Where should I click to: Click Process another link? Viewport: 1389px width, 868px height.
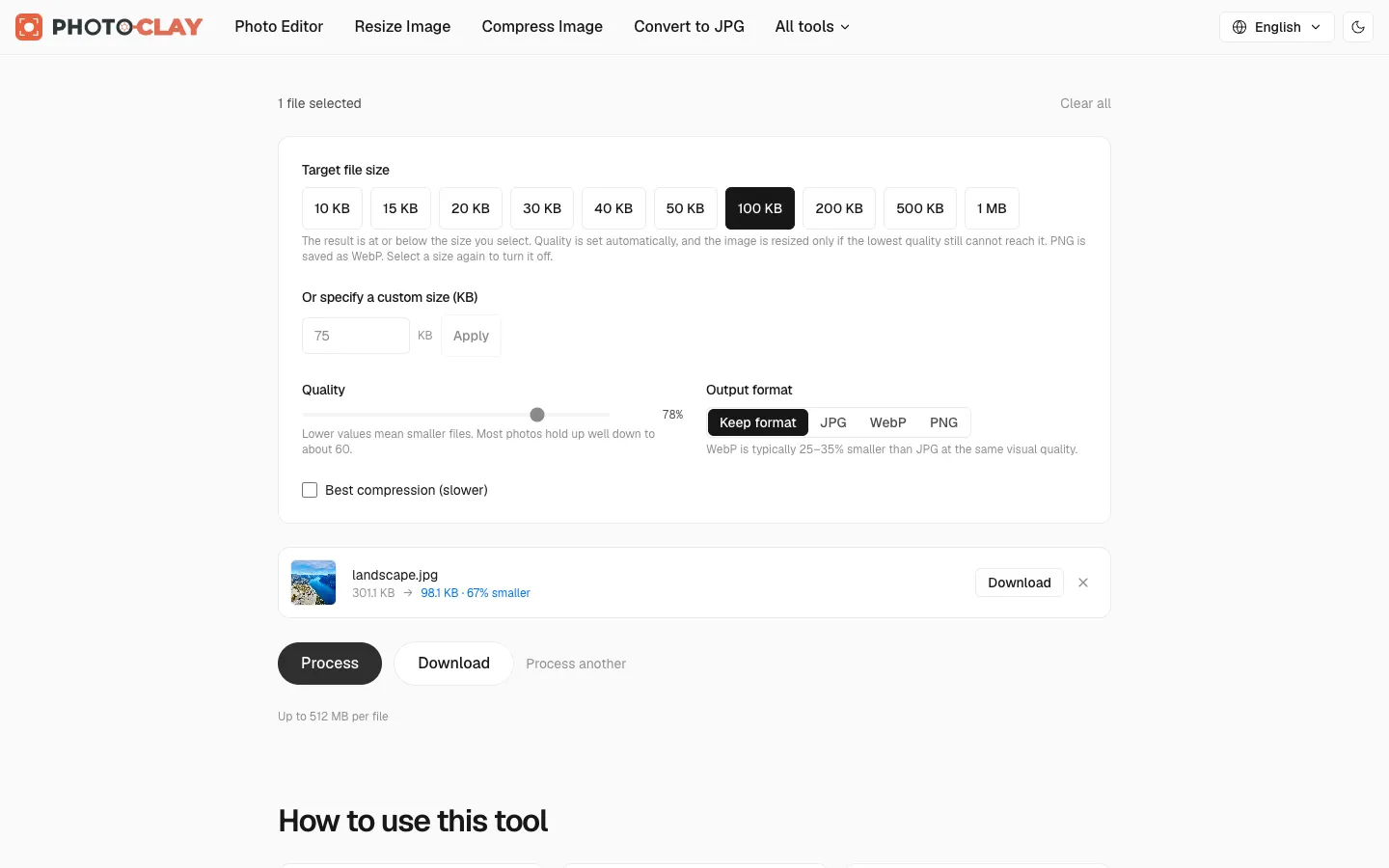pos(576,664)
